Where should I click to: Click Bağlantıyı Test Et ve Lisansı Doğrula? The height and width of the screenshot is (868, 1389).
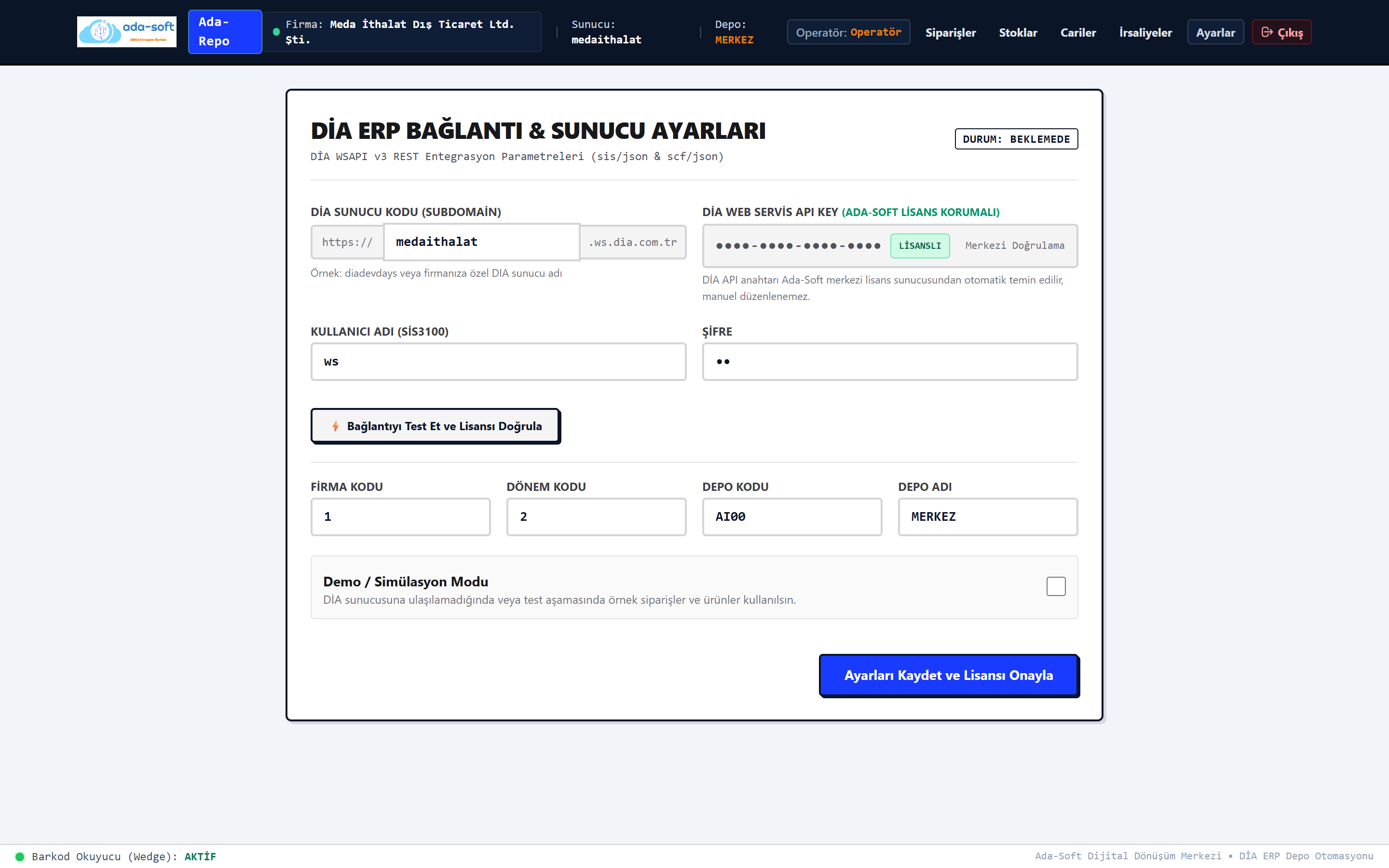(436, 426)
